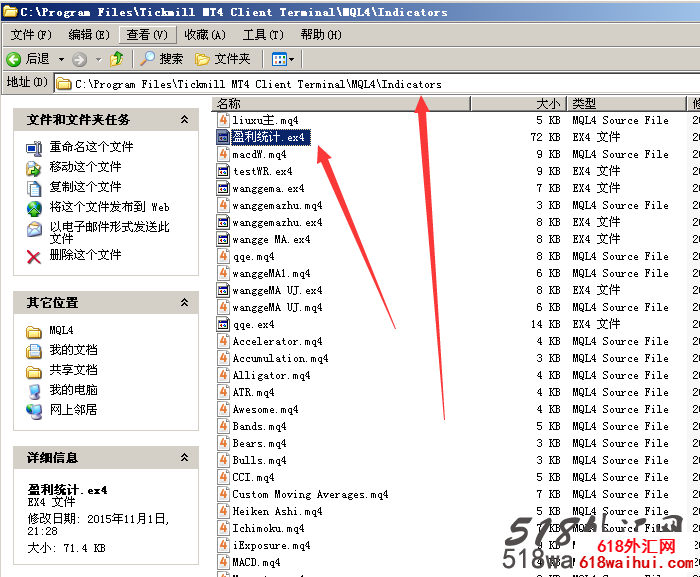Select the wanggema.ex4 file icon

[x=223, y=188]
